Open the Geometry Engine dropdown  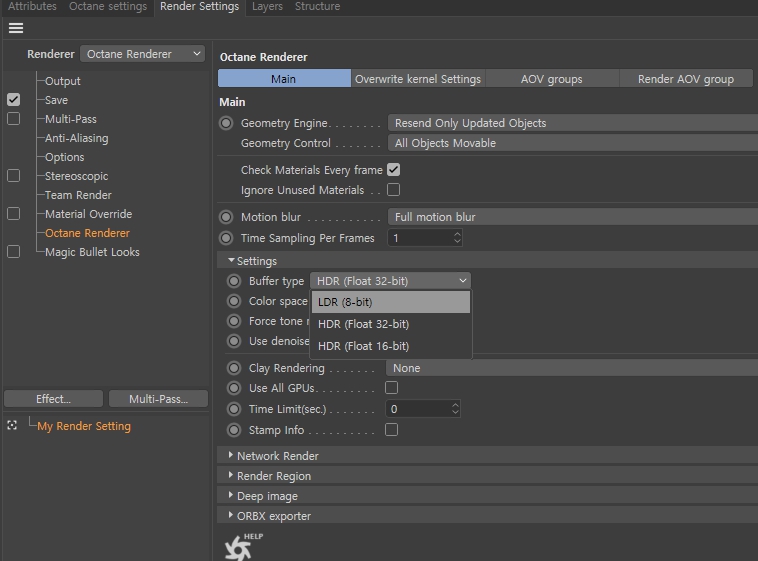pos(573,123)
